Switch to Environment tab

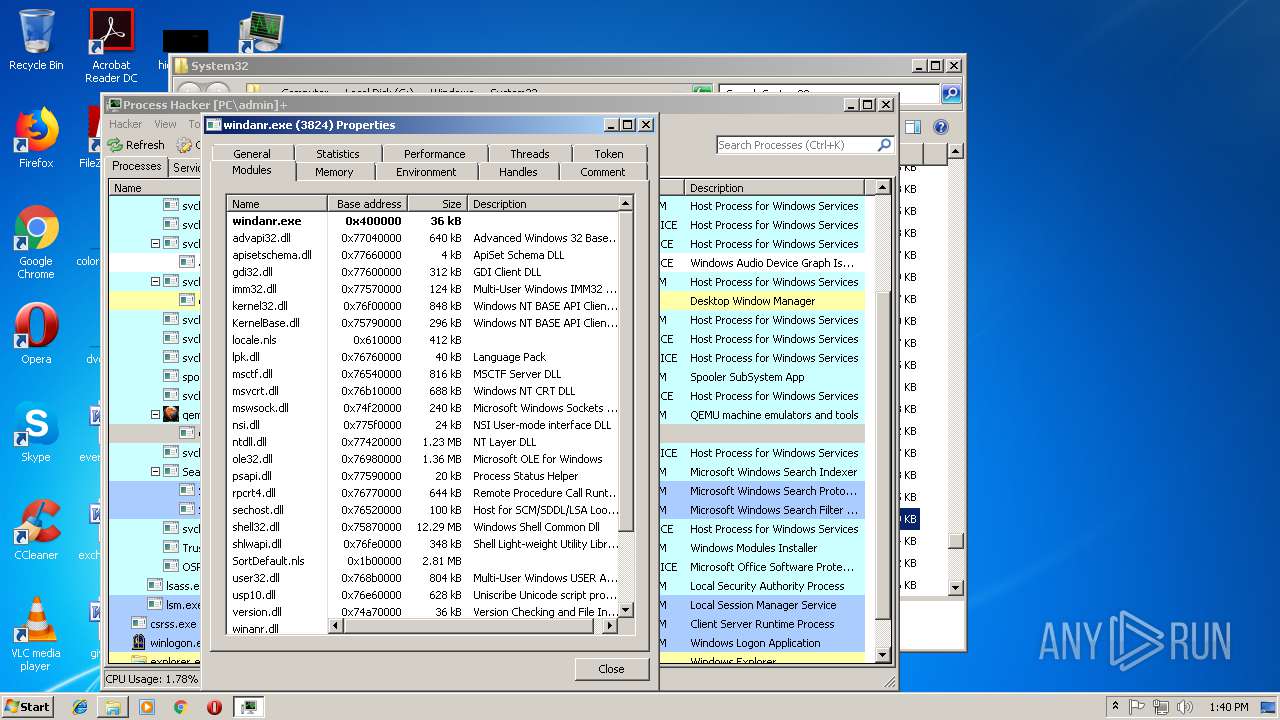coord(426,172)
